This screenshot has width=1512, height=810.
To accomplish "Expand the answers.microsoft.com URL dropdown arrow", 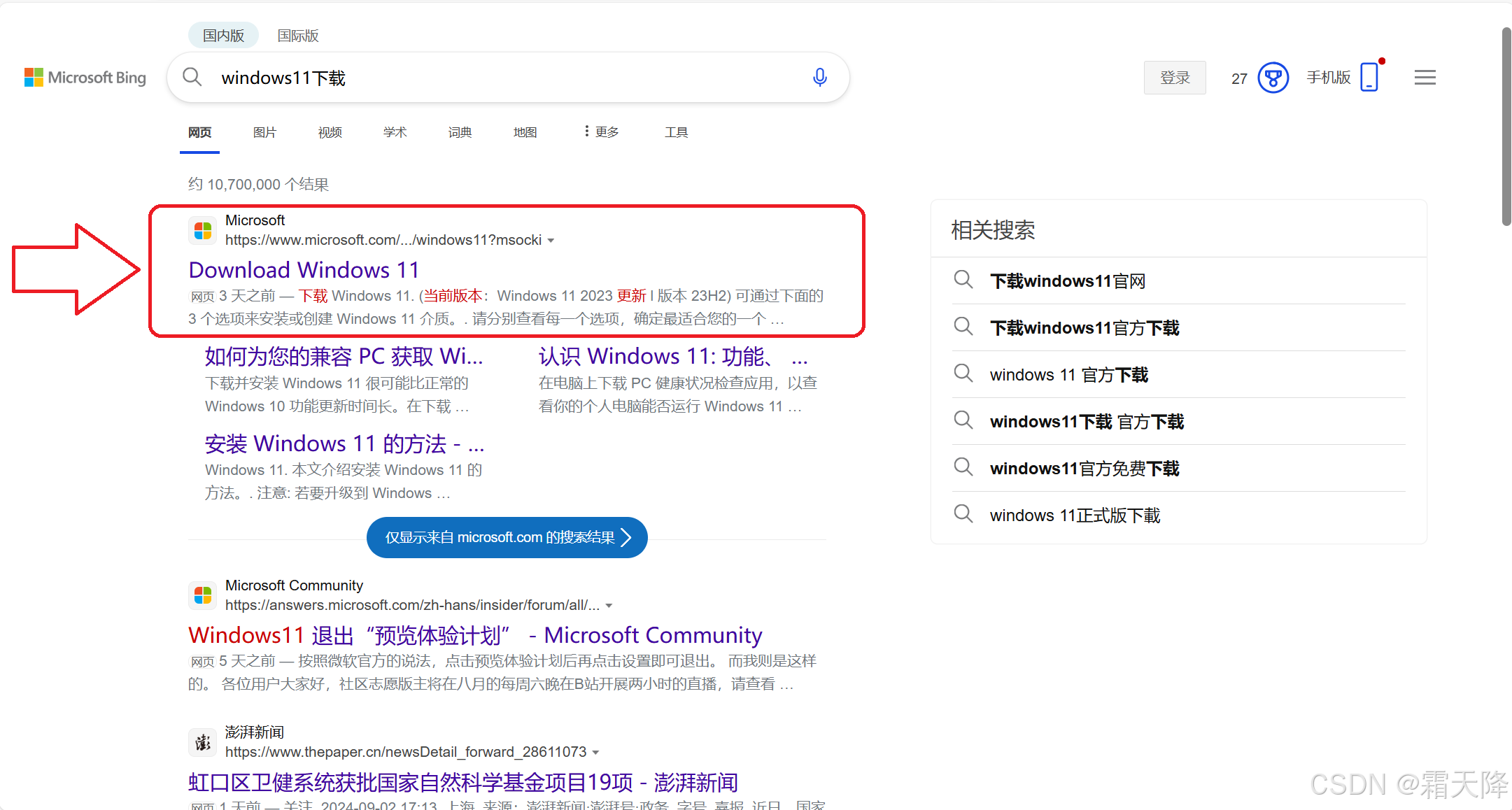I will (x=609, y=606).
